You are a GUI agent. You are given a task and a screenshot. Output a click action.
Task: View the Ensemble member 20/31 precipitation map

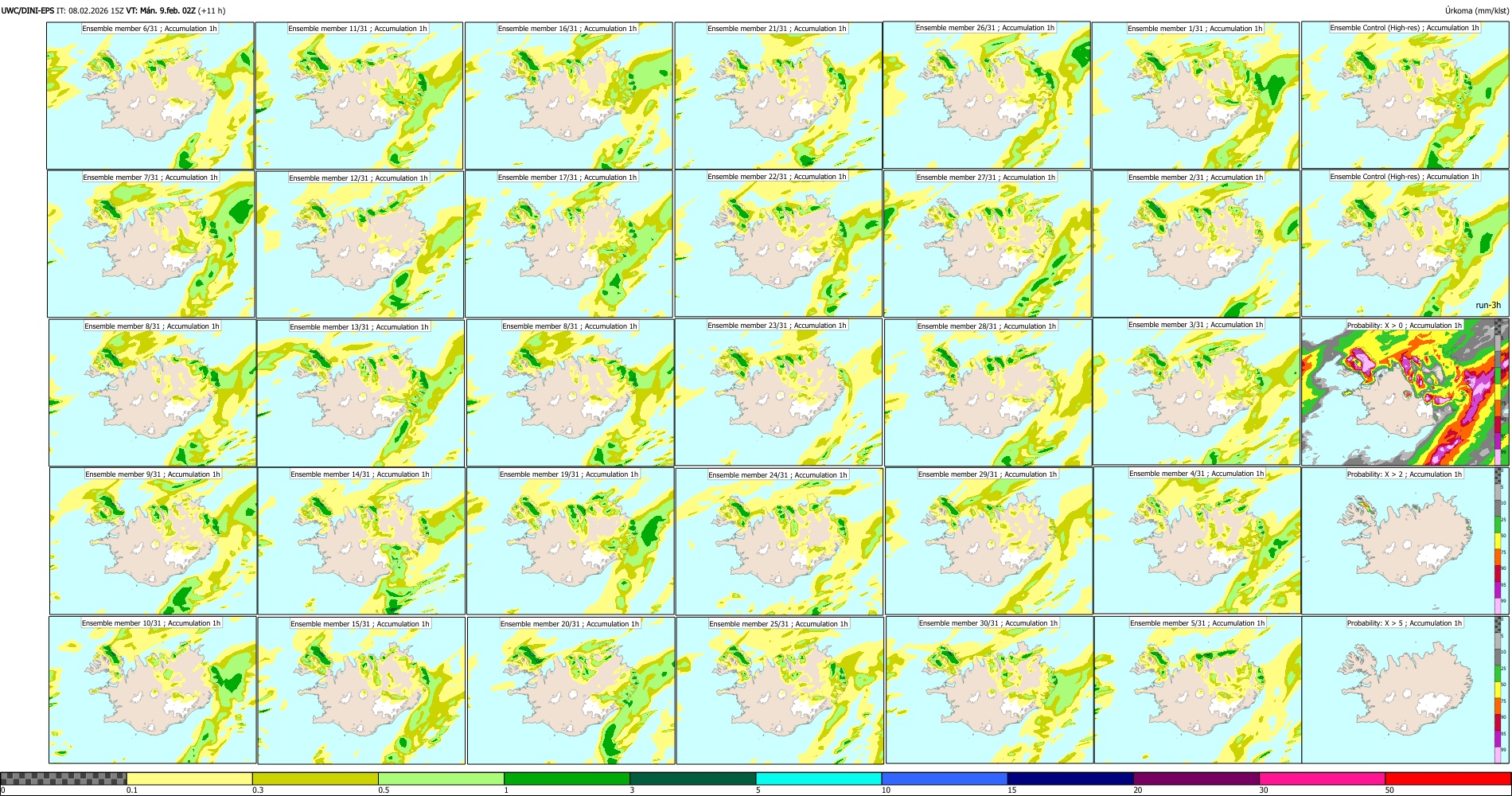571,691
